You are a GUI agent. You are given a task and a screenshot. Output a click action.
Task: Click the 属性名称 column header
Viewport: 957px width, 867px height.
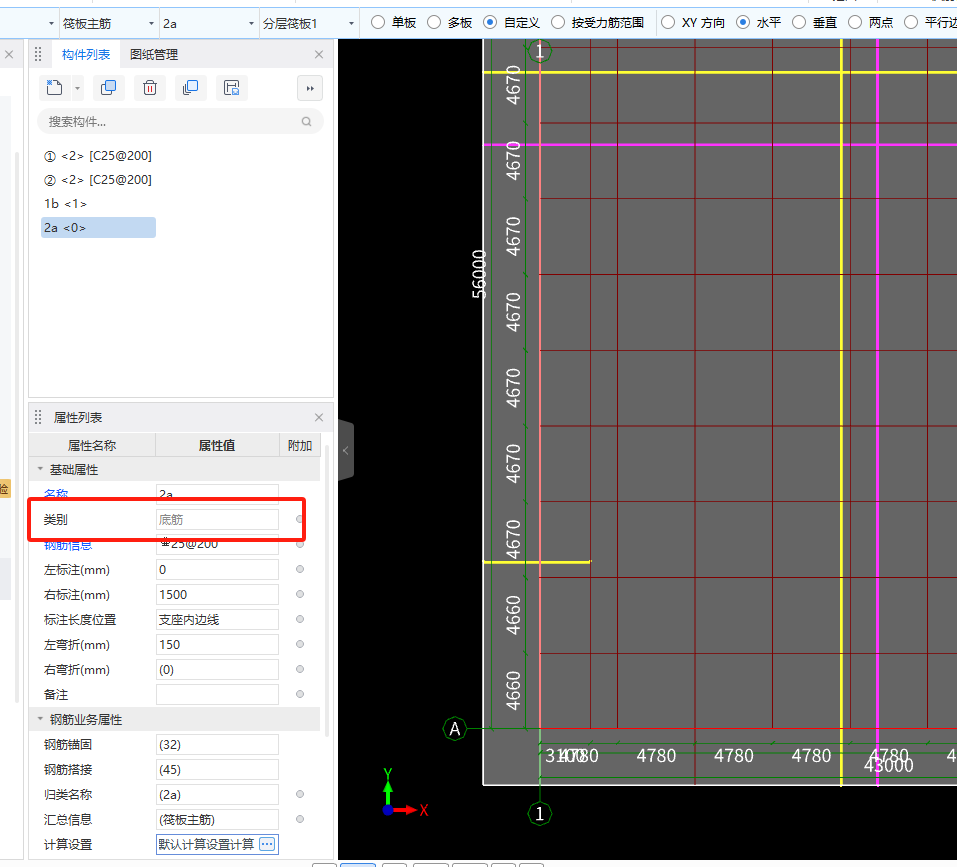click(92, 445)
